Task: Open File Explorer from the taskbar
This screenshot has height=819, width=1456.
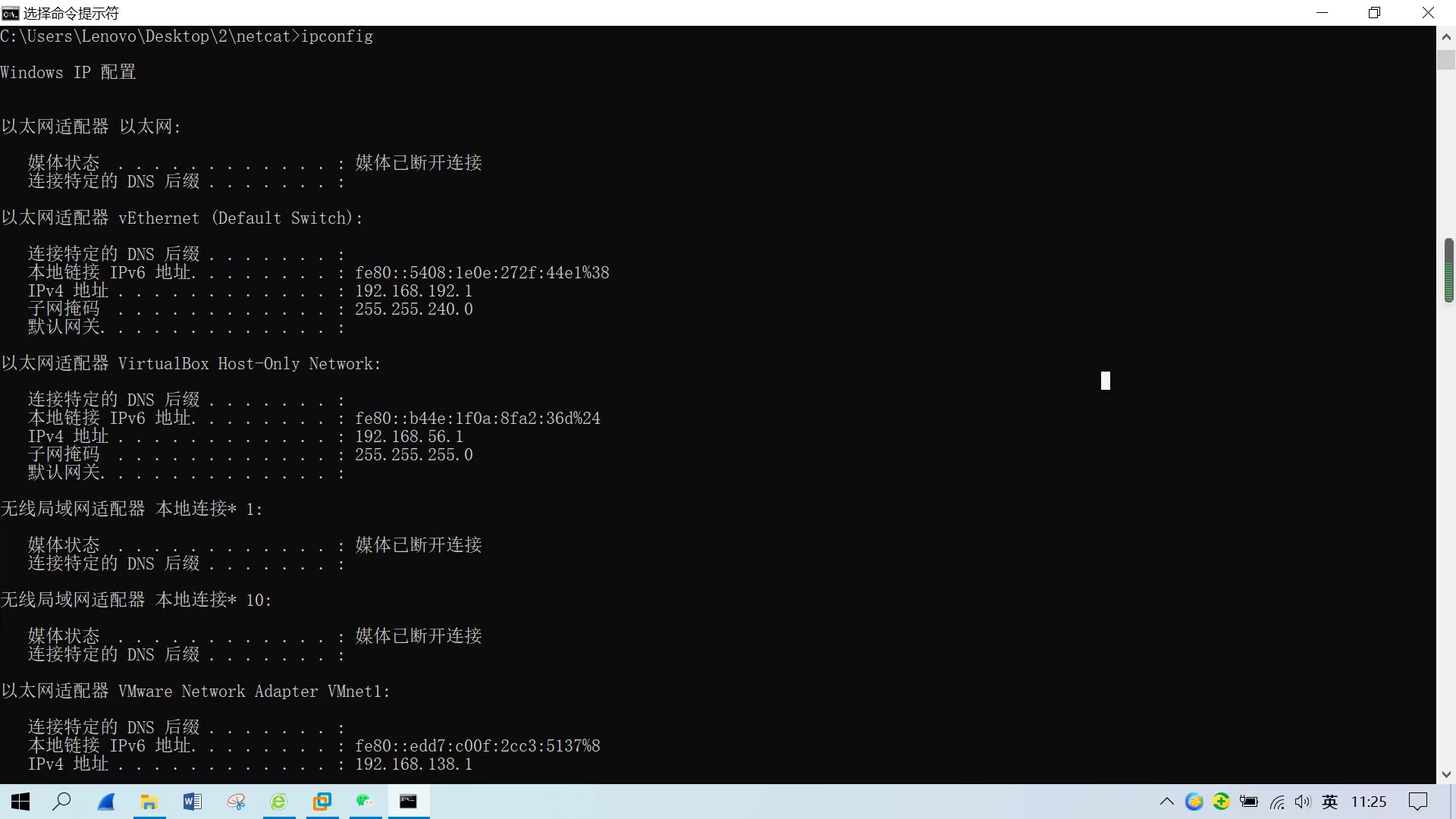Action: 149,802
